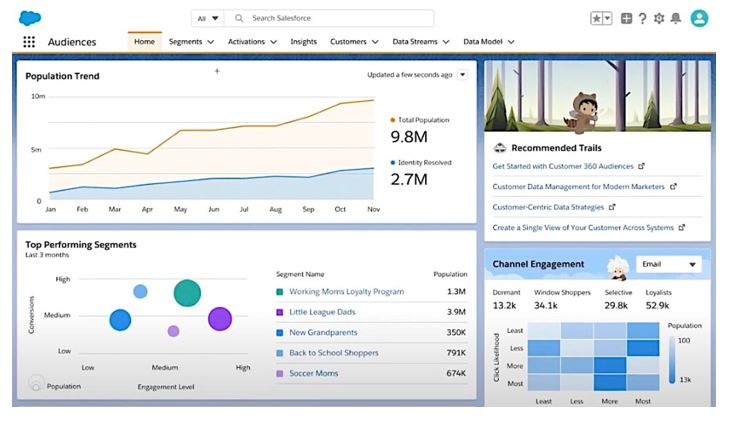Expand the favorites list arrow
The height and width of the screenshot is (426, 735).
pos(608,18)
